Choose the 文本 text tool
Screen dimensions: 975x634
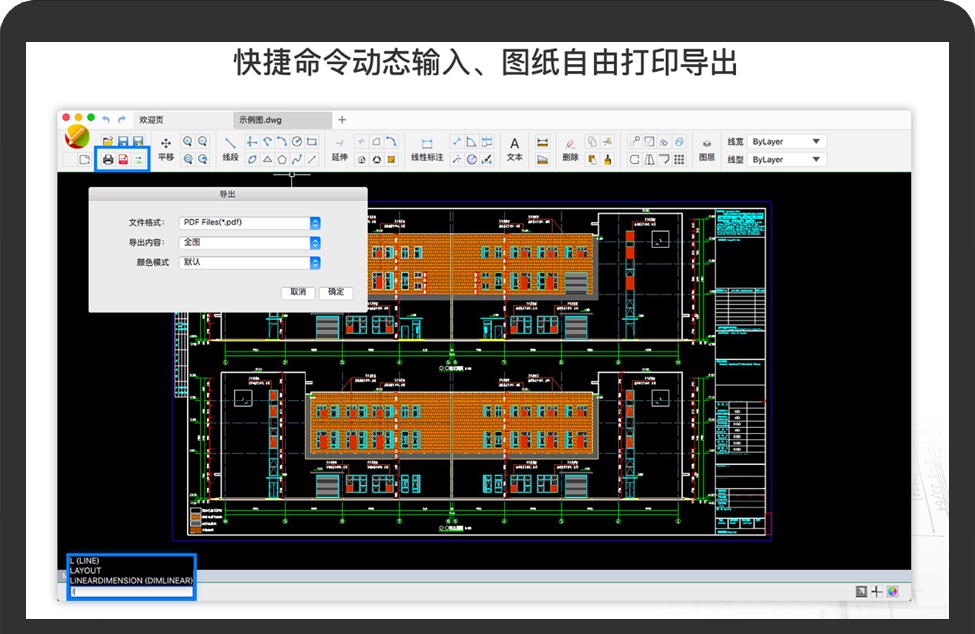[515, 149]
